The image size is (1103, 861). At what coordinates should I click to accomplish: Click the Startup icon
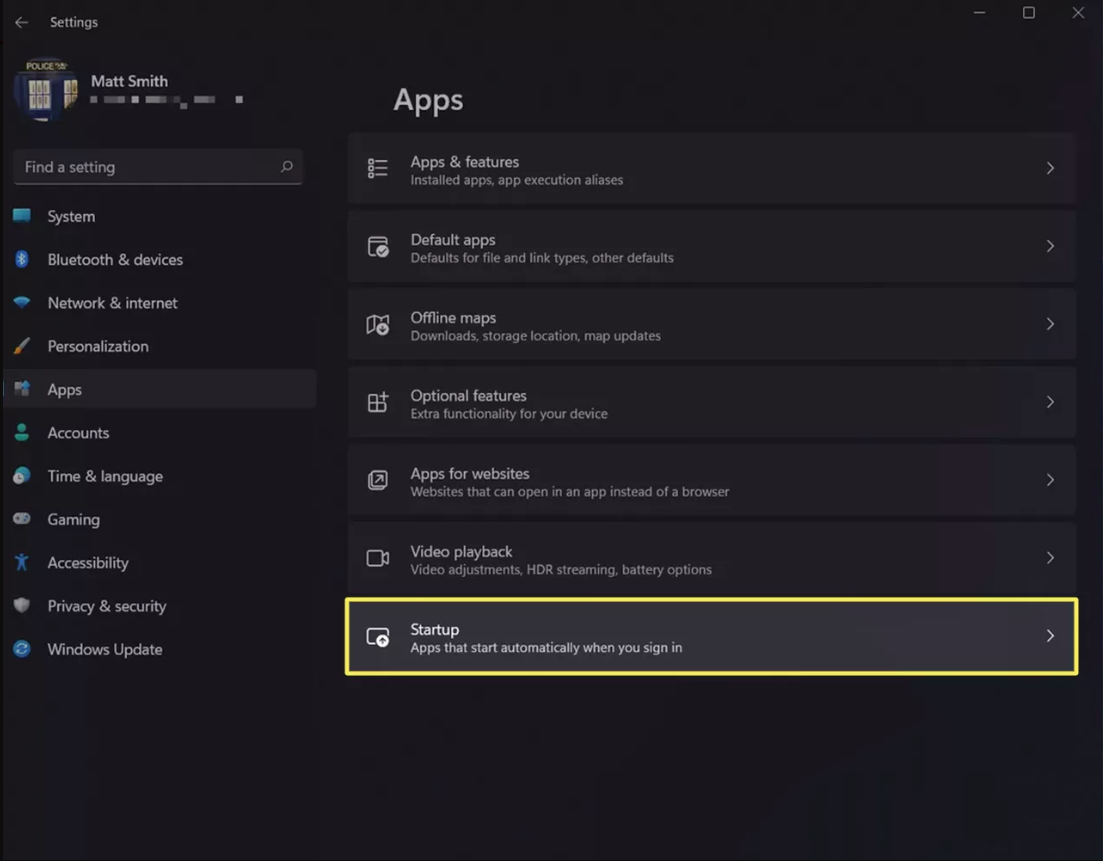click(x=378, y=637)
